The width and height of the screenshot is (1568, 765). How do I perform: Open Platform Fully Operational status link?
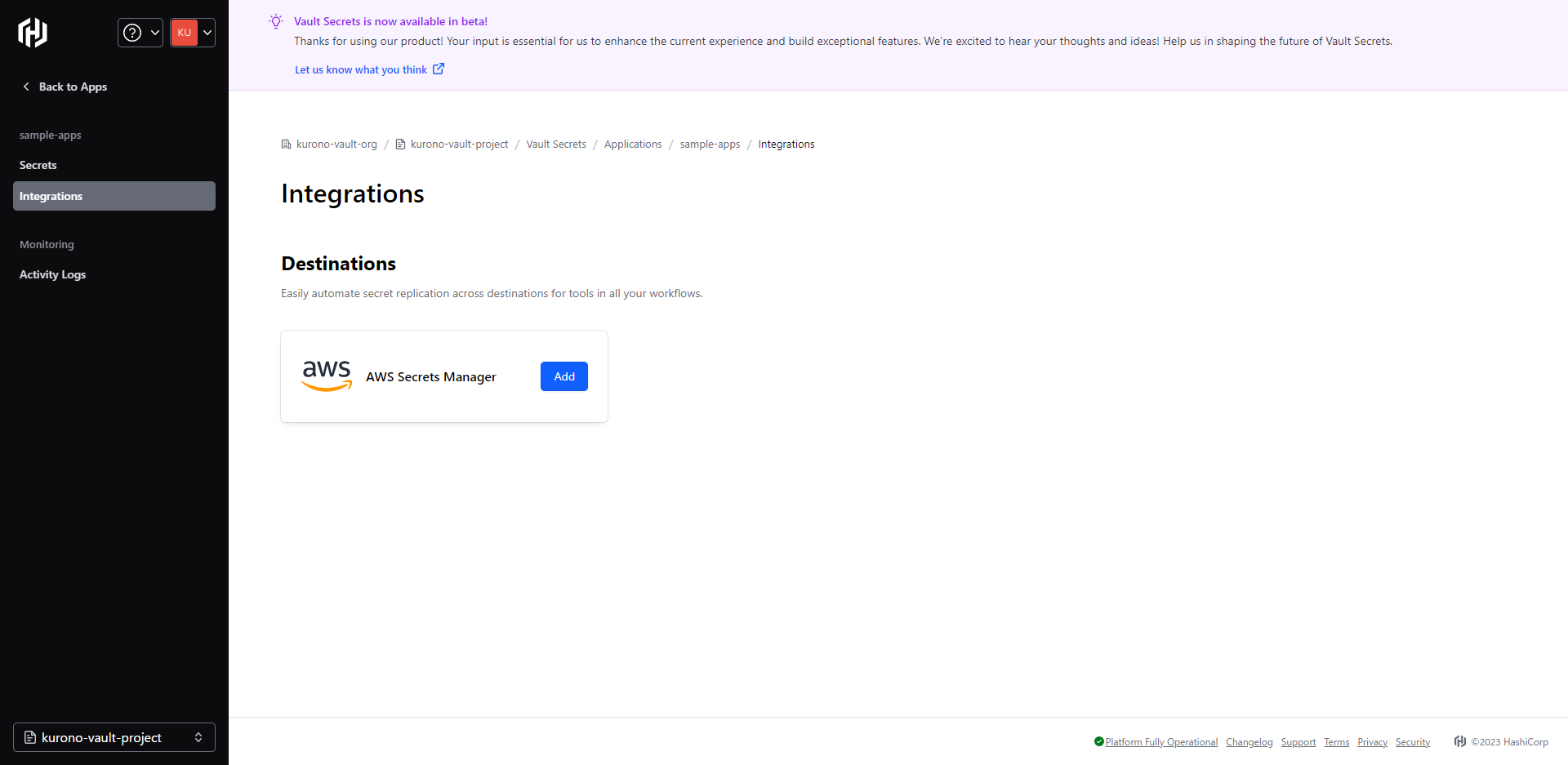tap(1161, 742)
